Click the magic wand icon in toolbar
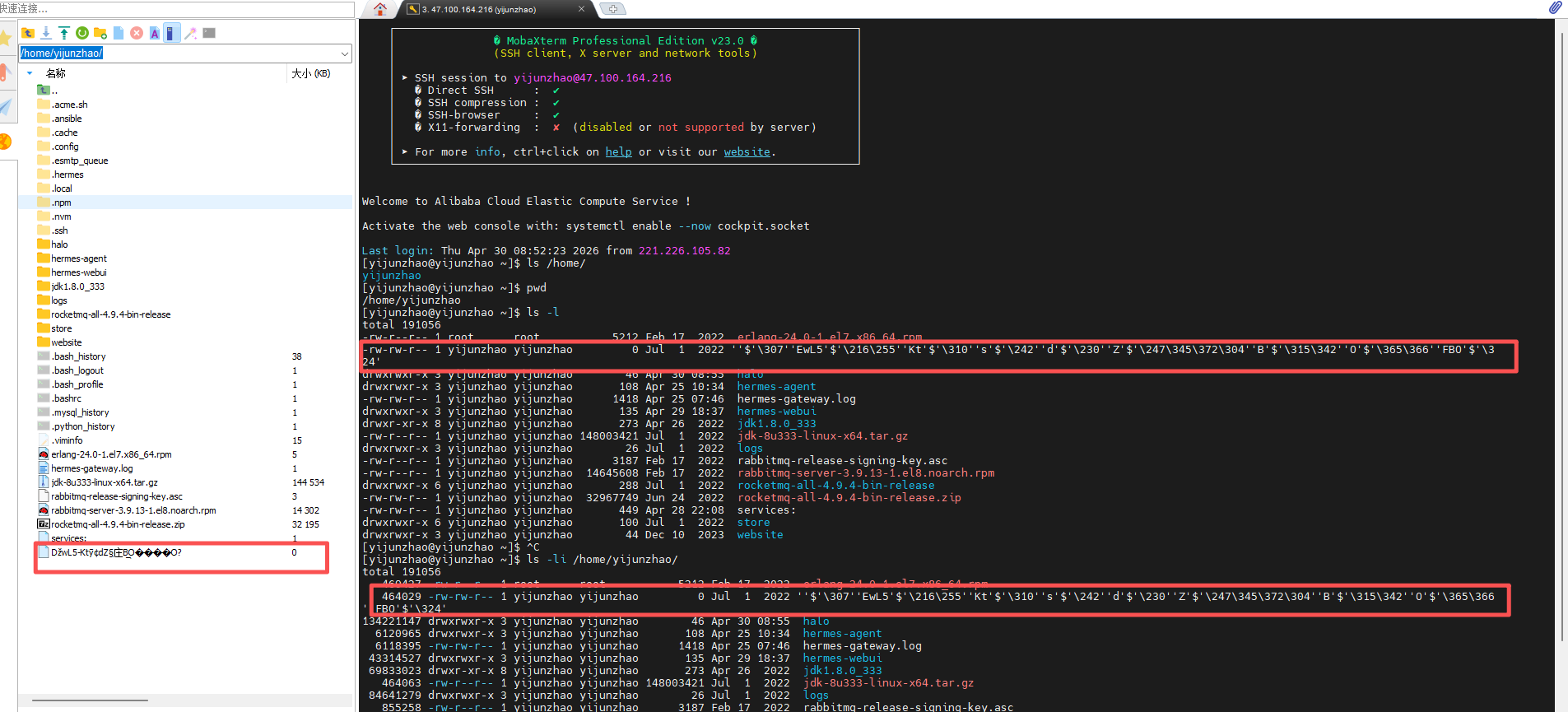Image resolution: width=1568 pixels, height=712 pixels. coord(190,33)
